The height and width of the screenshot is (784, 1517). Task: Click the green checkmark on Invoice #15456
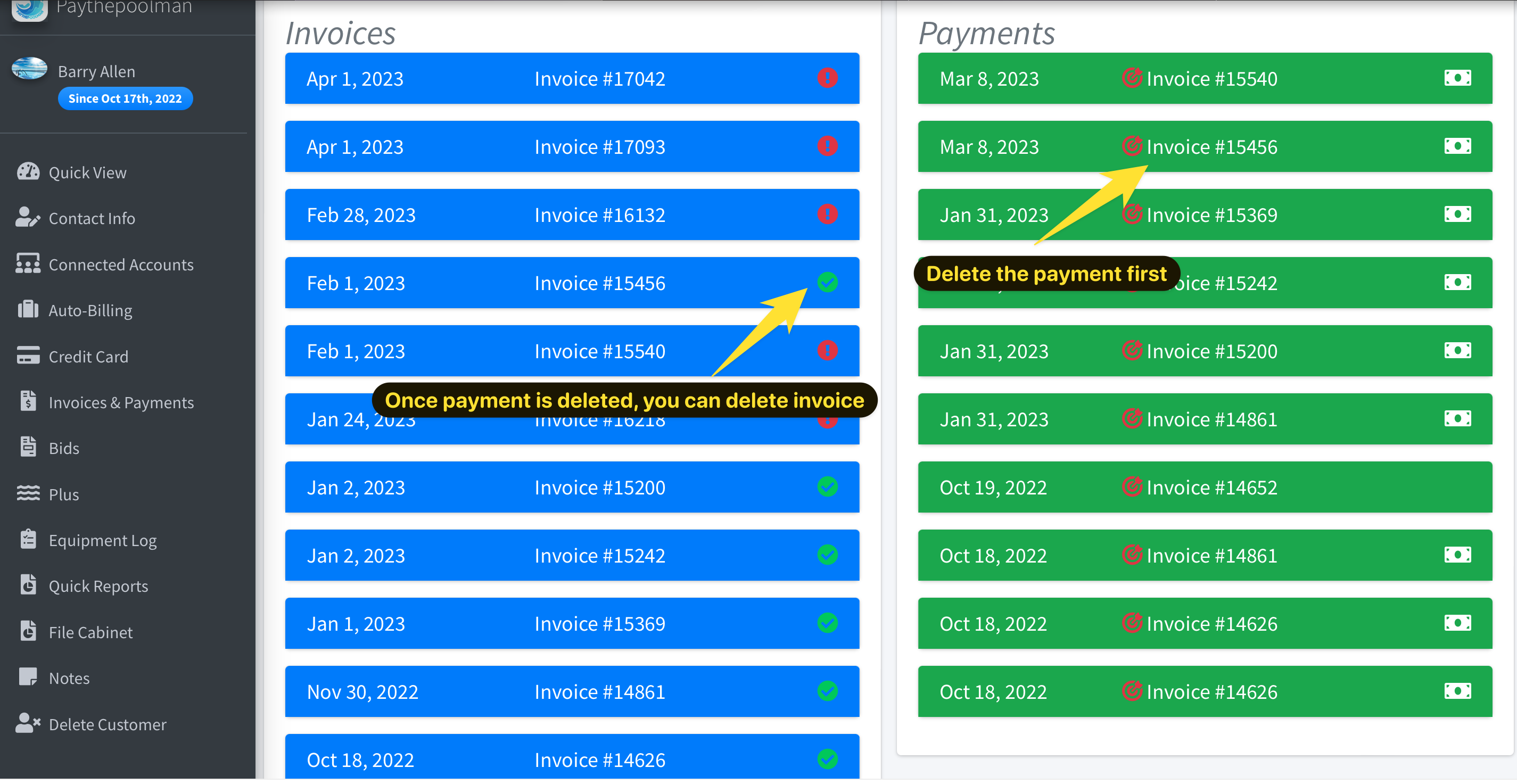827,283
